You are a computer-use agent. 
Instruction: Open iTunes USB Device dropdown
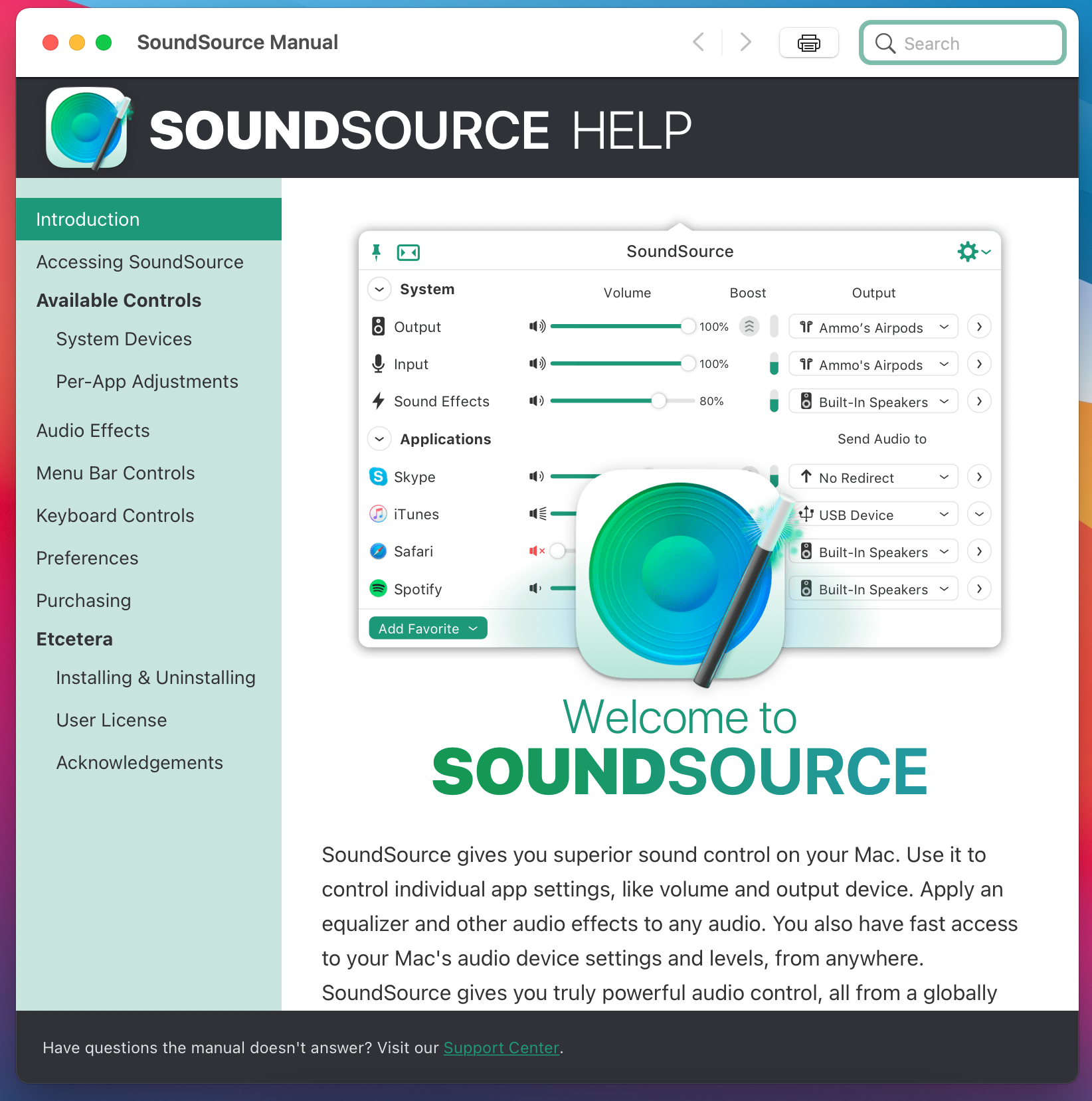(873, 514)
